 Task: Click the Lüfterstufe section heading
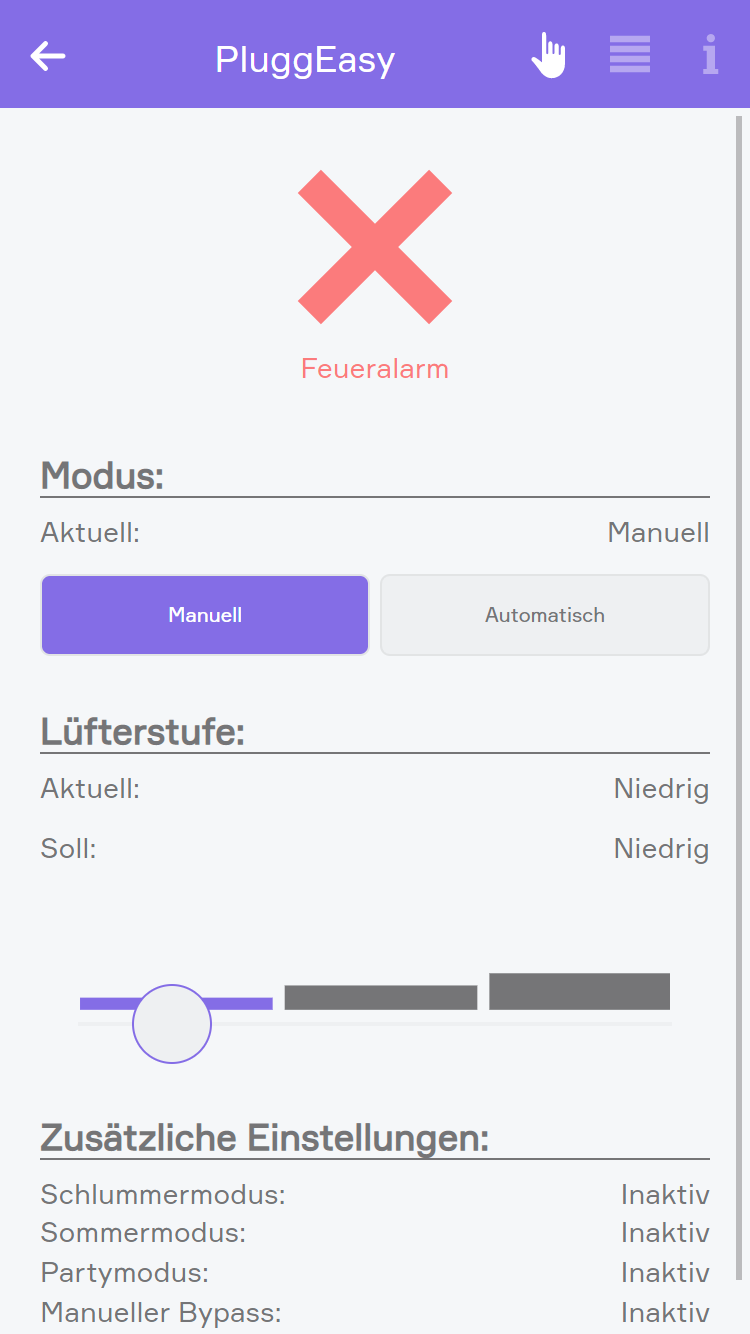(143, 732)
